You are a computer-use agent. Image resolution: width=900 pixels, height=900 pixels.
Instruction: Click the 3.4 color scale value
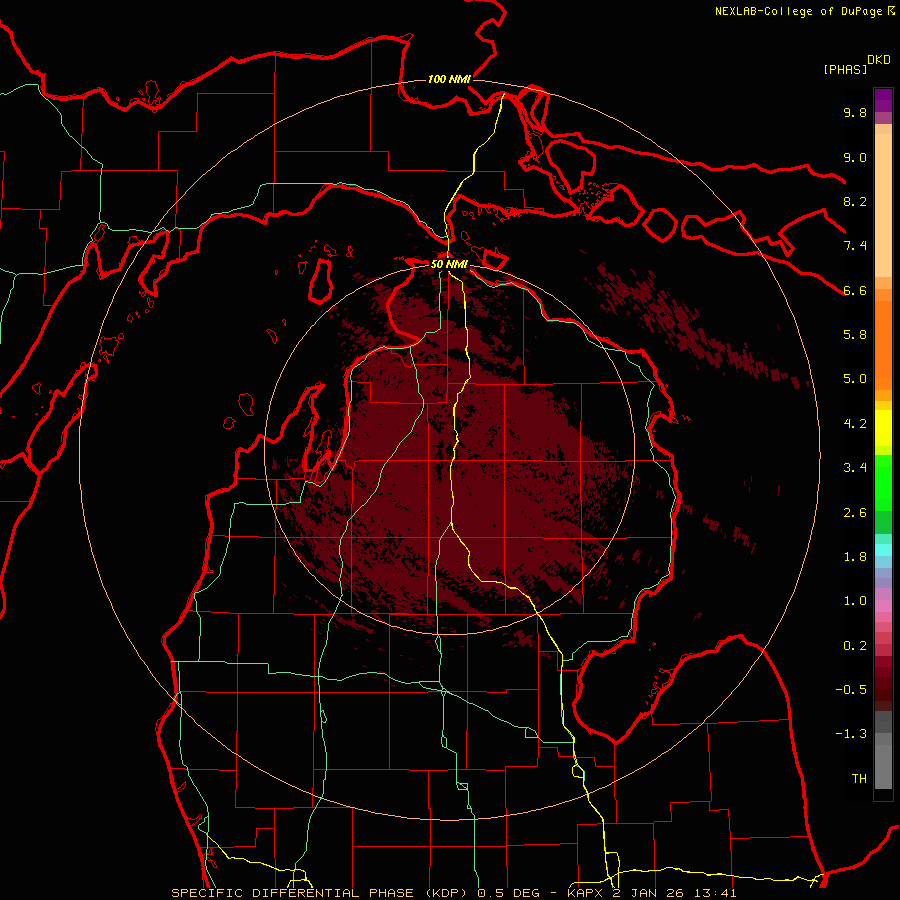point(855,468)
